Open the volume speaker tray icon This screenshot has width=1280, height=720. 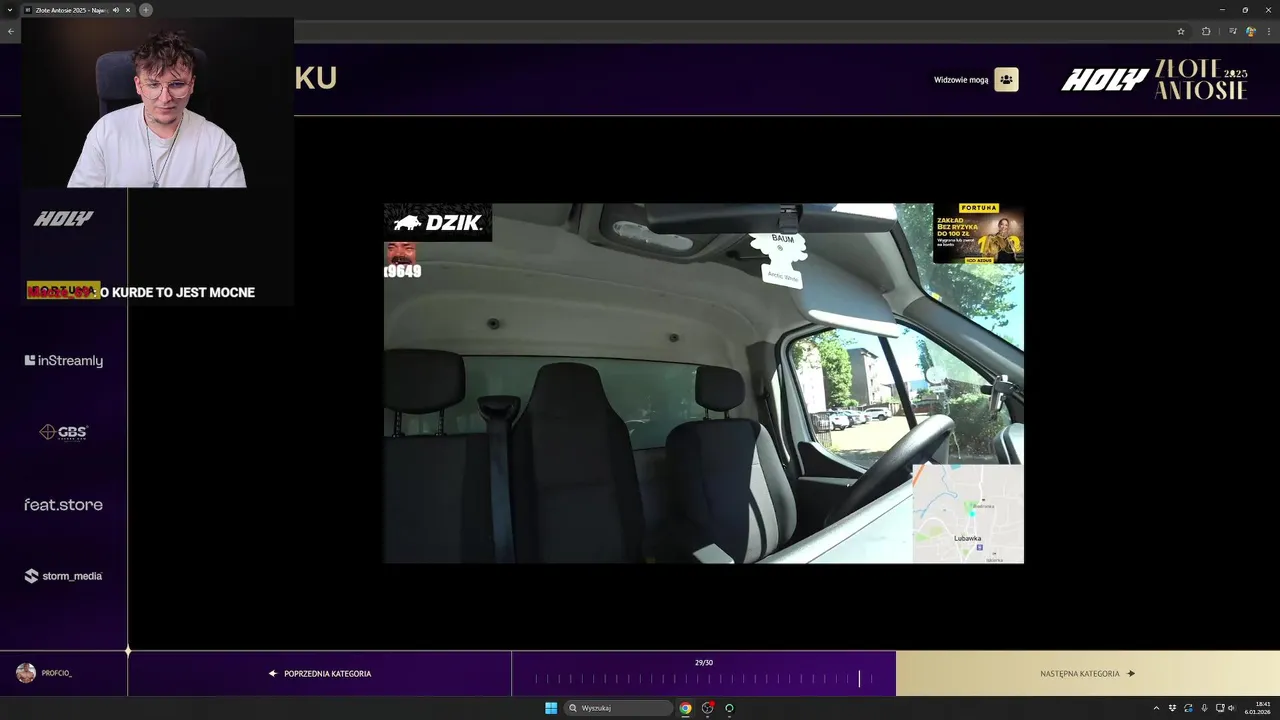pyautogui.click(x=1232, y=708)
